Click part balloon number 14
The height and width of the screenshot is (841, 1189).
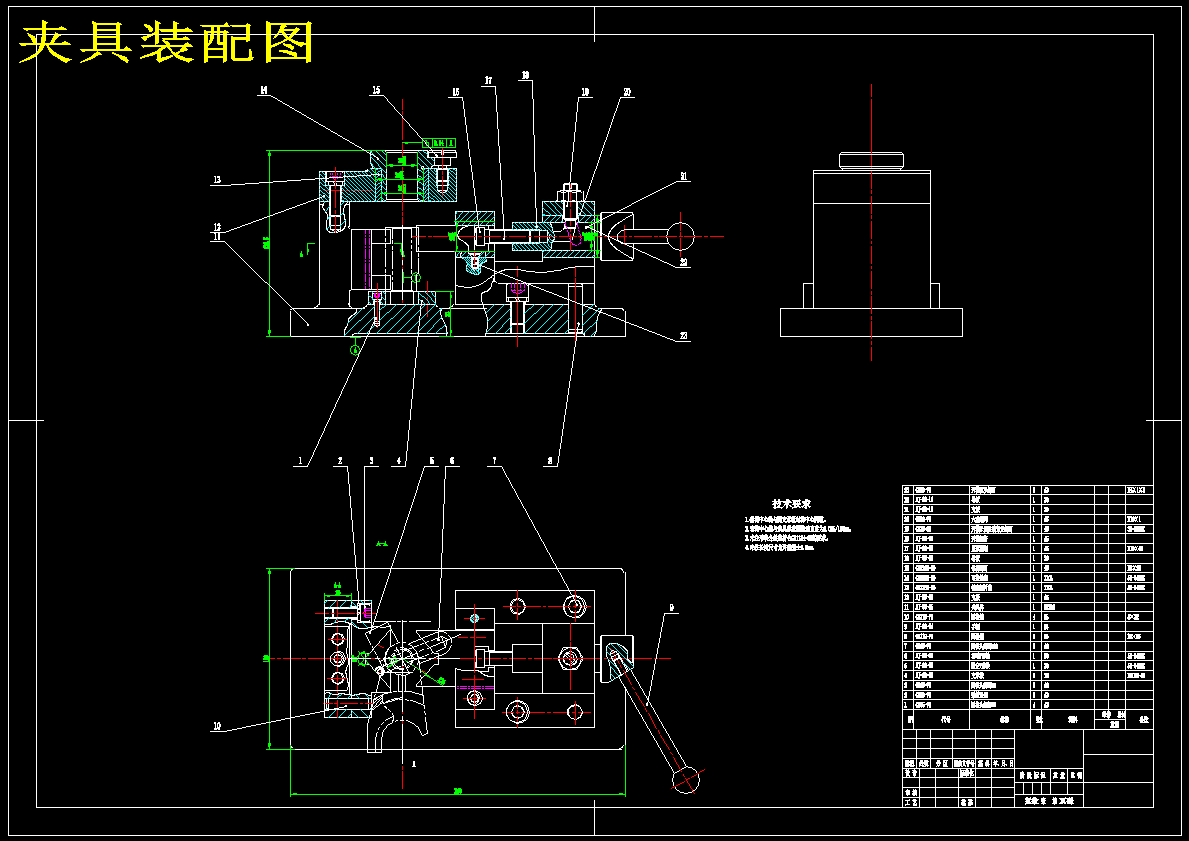point(263,90)
